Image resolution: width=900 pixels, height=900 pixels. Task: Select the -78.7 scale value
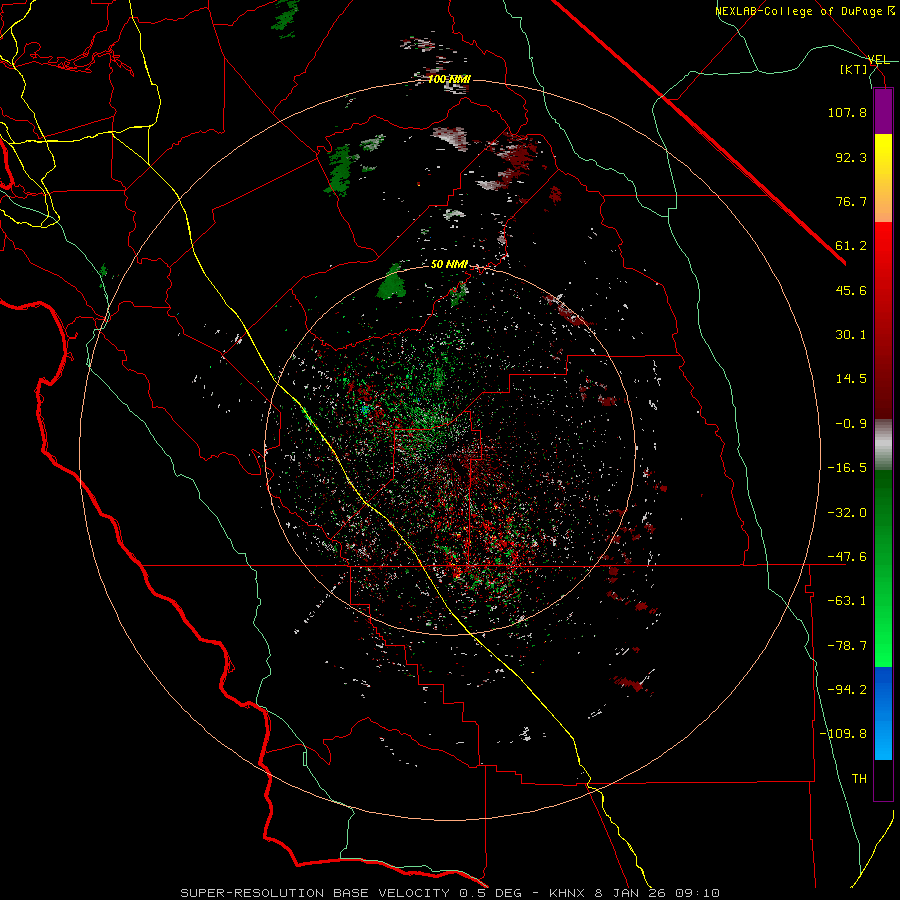tap(847, 646)
